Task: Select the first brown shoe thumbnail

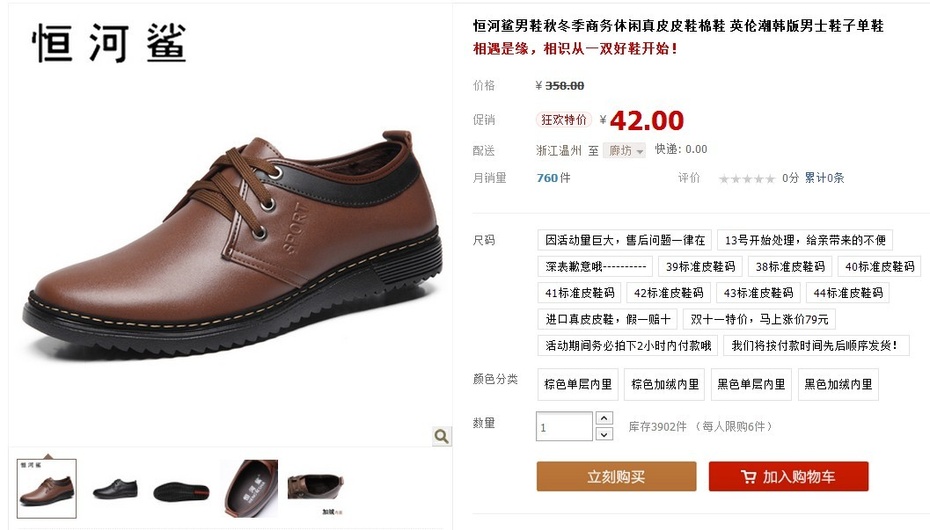Action: tap(47, 489)
